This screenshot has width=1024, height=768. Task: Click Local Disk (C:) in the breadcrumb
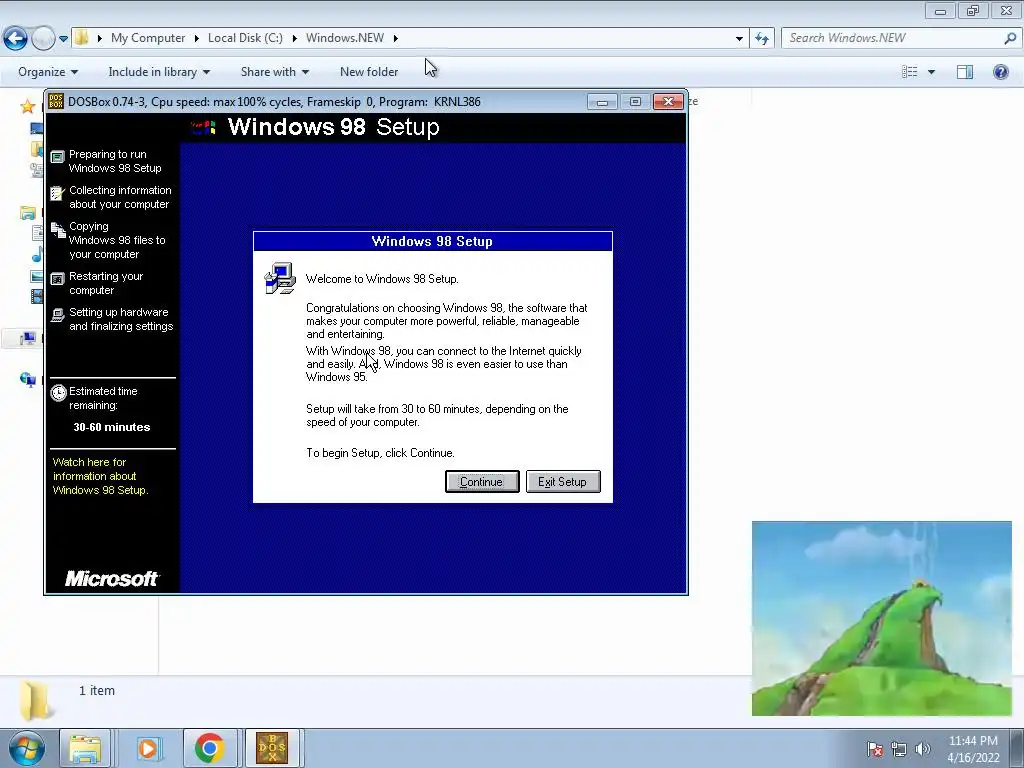[x=245, y=38]
